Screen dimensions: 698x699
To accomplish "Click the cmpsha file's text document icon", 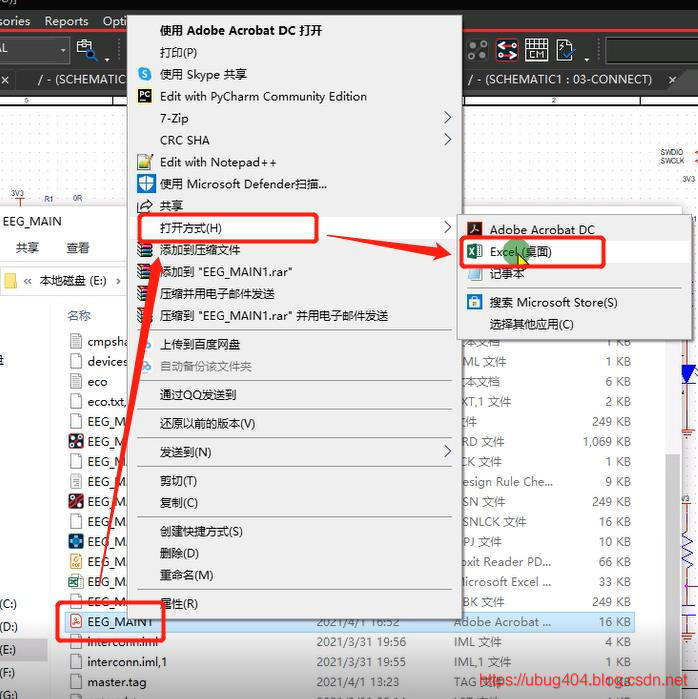I will [76, 341].
